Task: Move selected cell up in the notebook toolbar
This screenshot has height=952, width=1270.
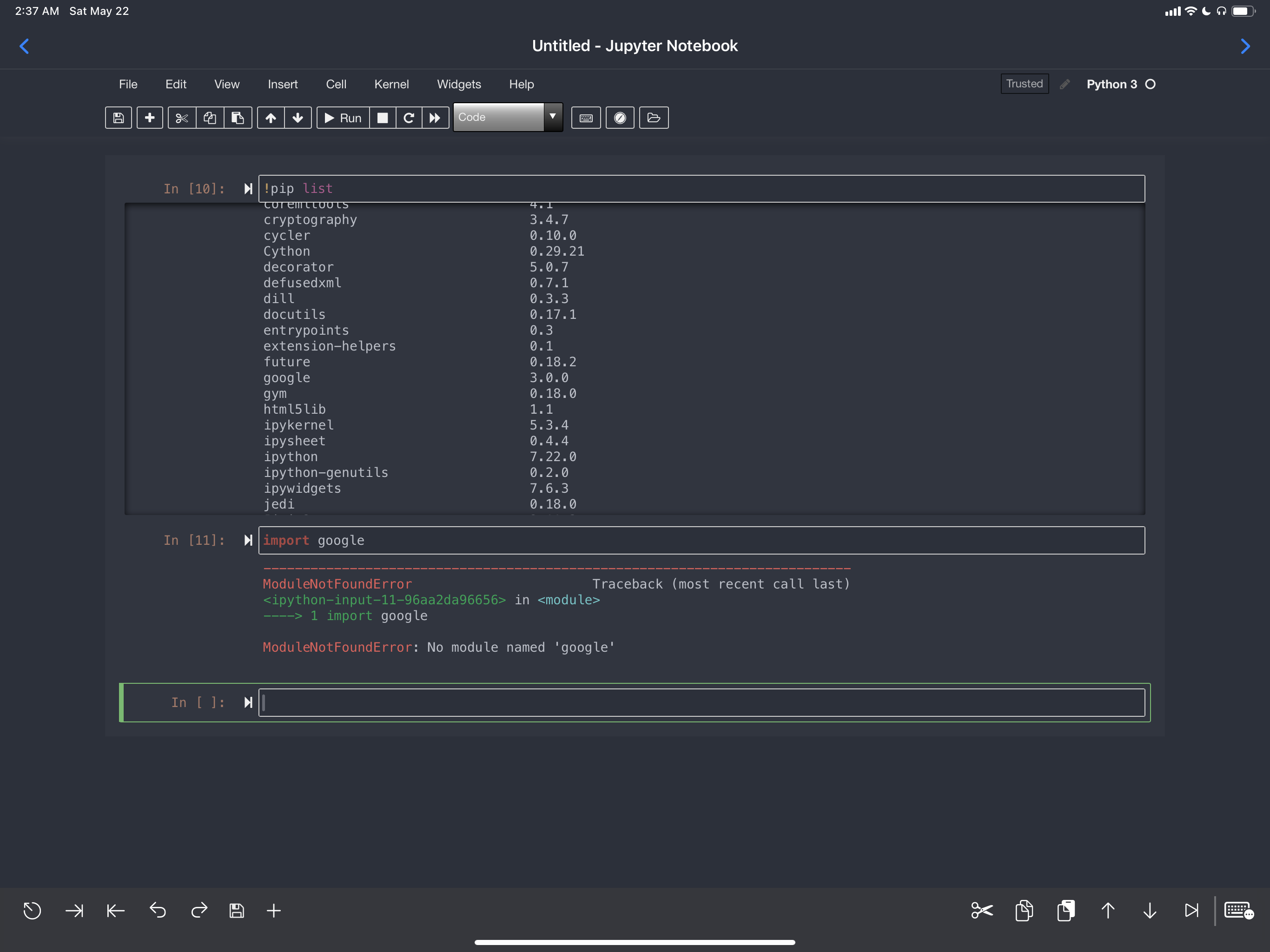Action: [271, 118]
